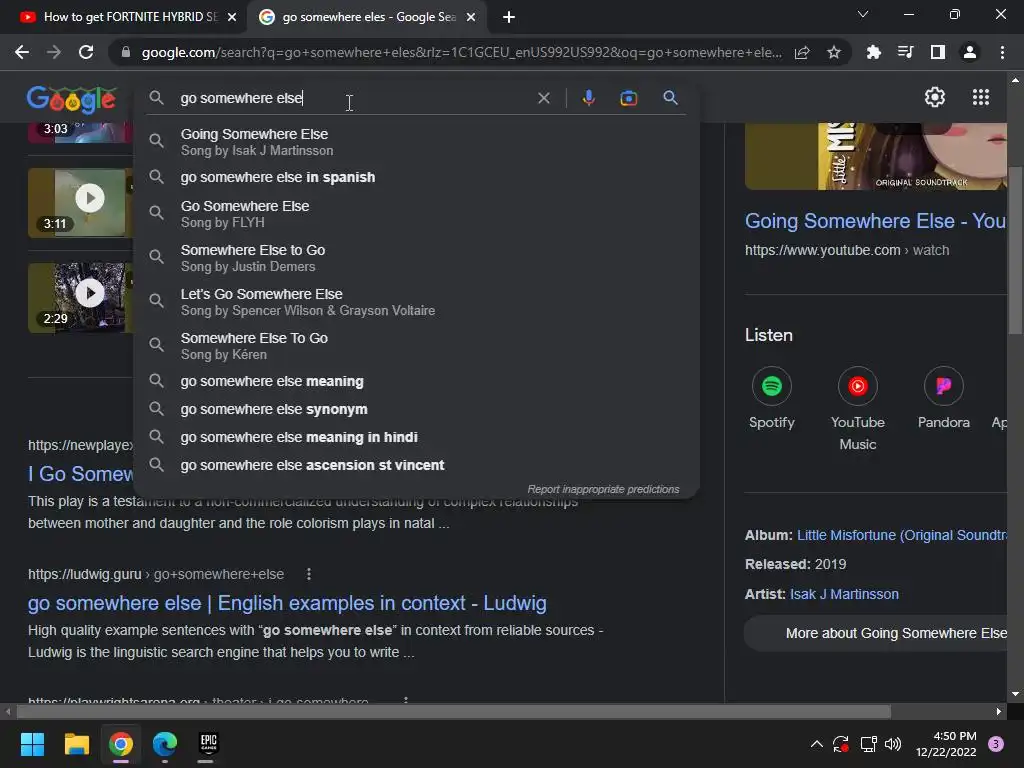This screenshot has height=768, width=1024.
Task: Click the horizontal scrollbar thumb
Action: point(453,711)
